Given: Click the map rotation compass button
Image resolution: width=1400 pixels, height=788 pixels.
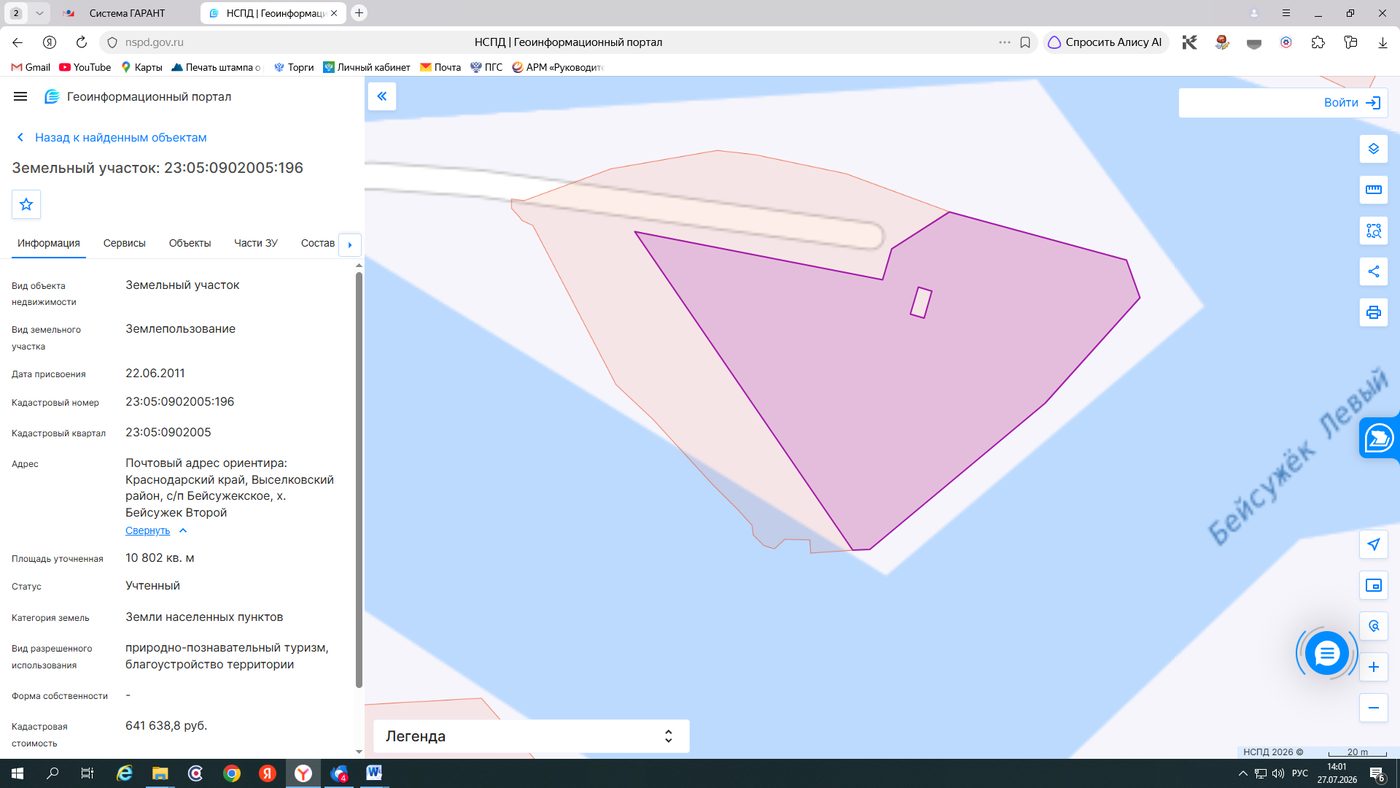Looking at the screenshot, I should click(x=1374, y=626).
